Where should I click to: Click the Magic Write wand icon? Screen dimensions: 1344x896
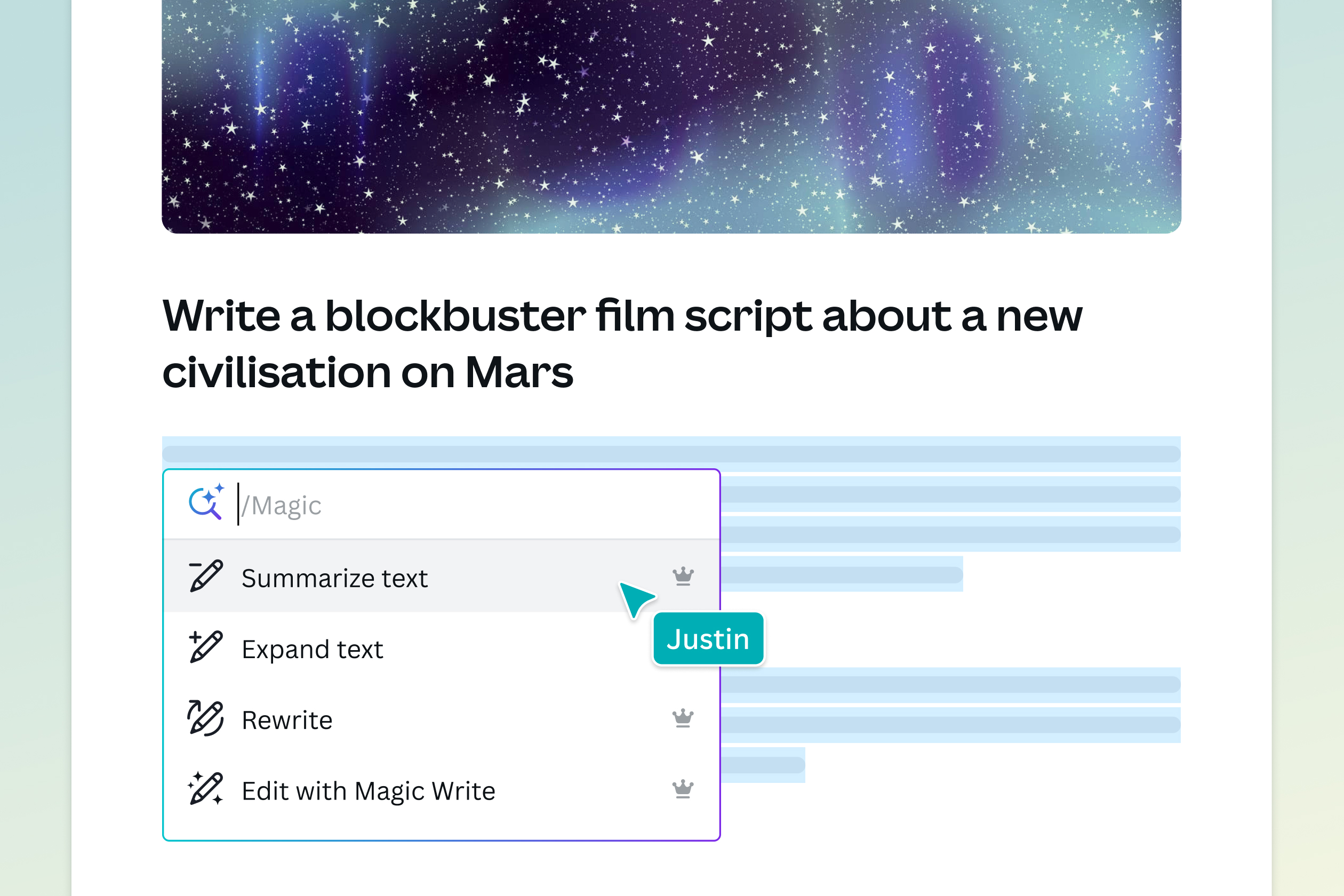tap(208, 502)
